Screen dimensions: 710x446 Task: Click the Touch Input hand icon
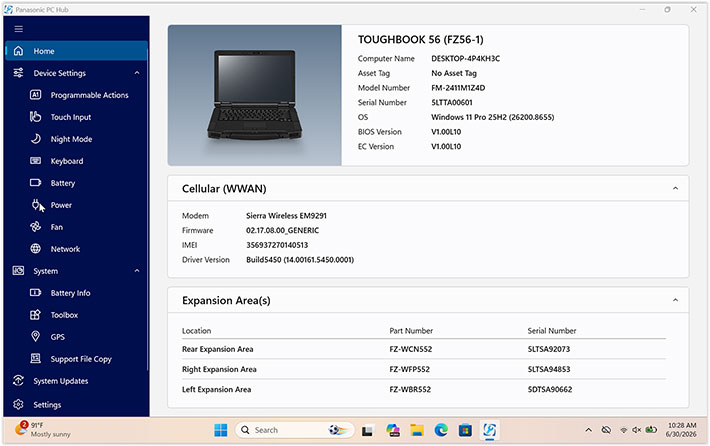click(x=35, y=117)
